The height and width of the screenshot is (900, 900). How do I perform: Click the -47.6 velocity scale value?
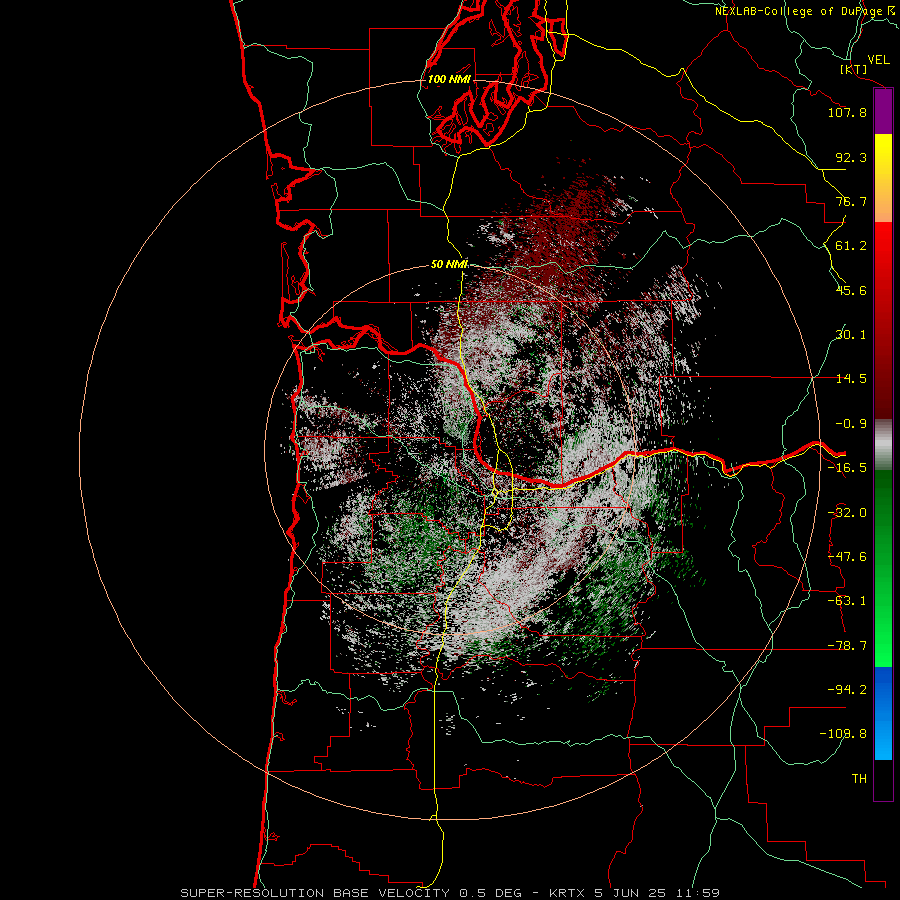(x=847, y=557)
